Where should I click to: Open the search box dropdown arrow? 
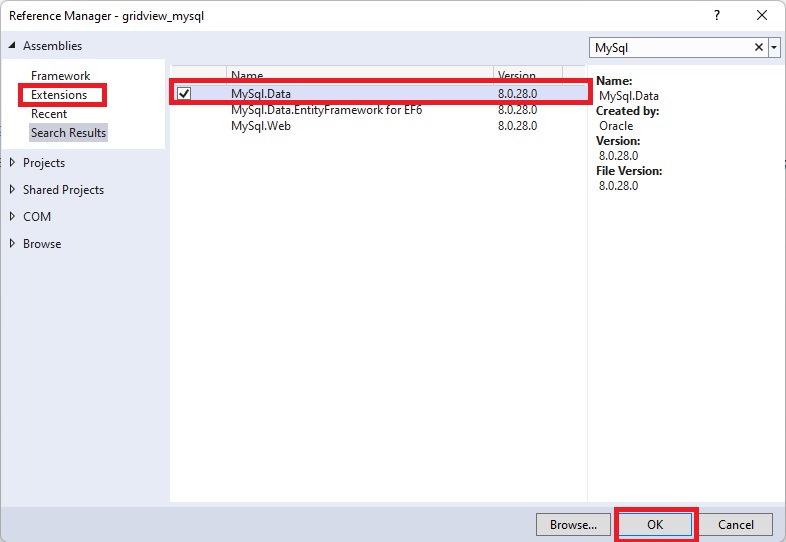[x=773, y=47]
